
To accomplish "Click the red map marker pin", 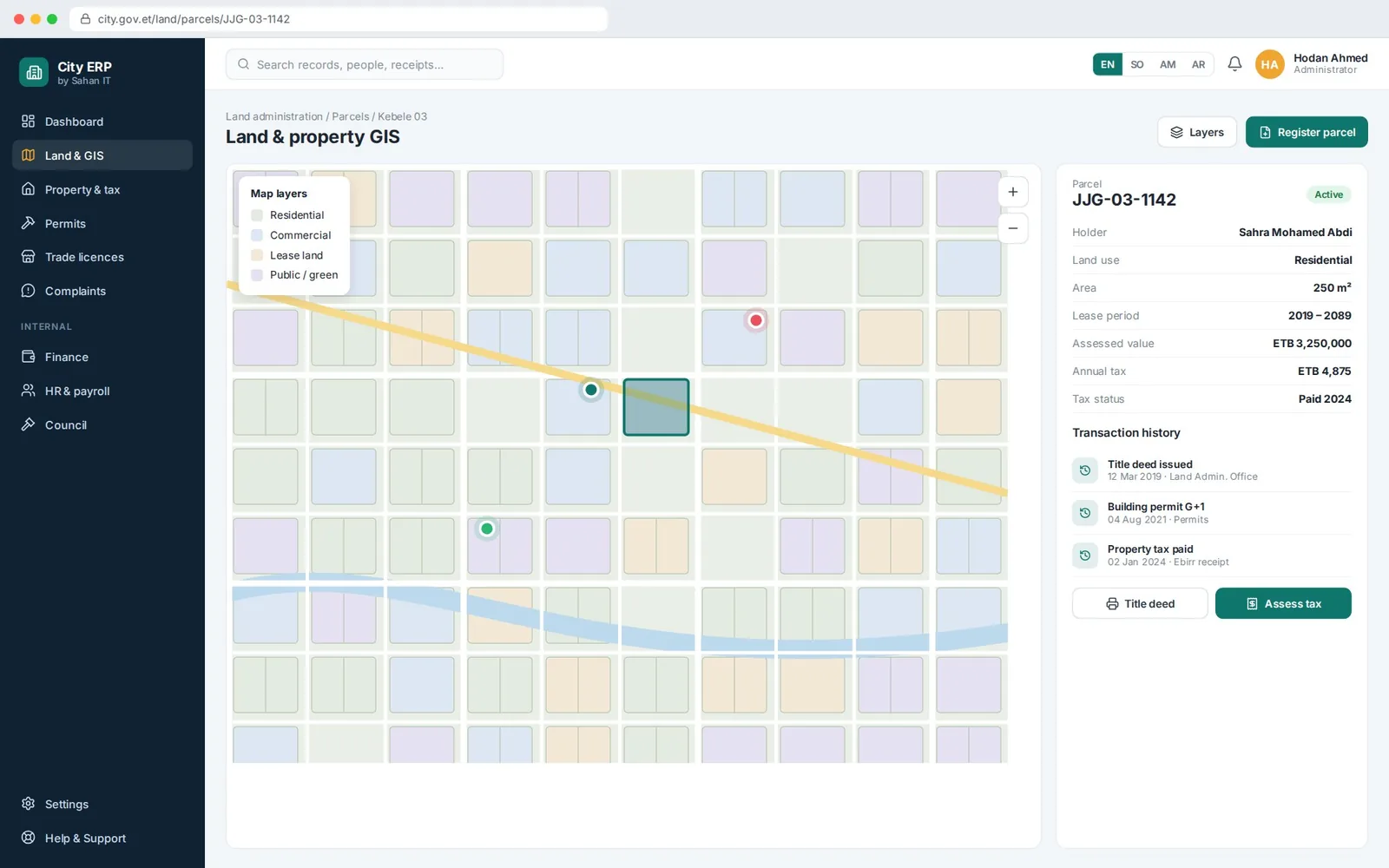I will [756, 320].
